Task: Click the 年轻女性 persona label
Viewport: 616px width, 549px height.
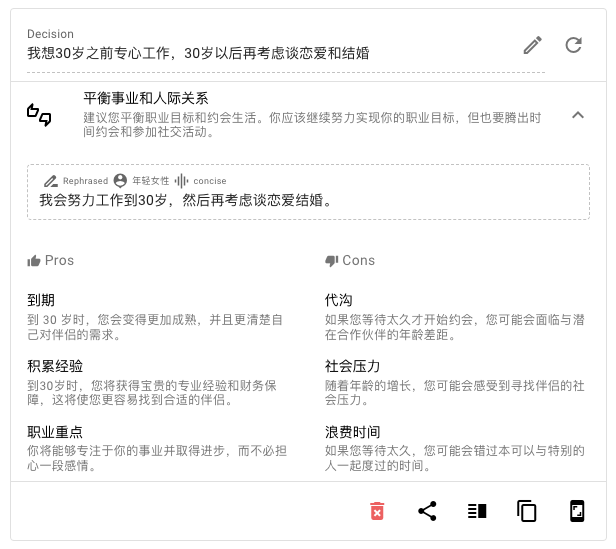Action: pos(150,181)
